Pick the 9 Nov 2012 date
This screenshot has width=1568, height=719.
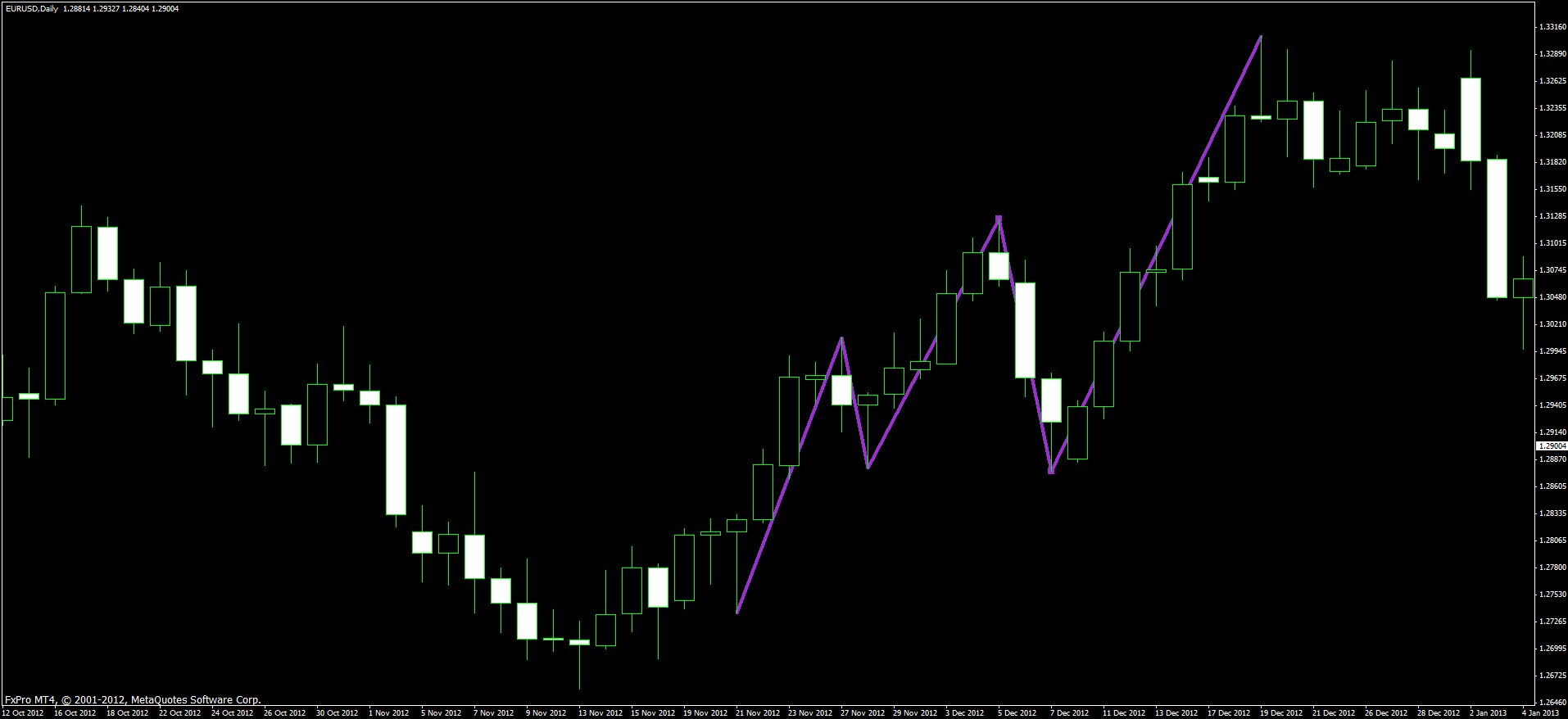[x=546, y=713]
